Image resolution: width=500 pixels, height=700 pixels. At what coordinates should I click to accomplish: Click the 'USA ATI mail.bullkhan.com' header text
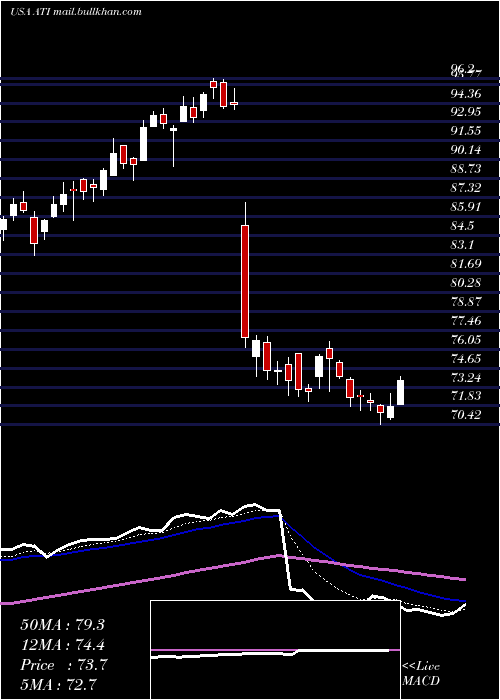click(x=75, y=11)
